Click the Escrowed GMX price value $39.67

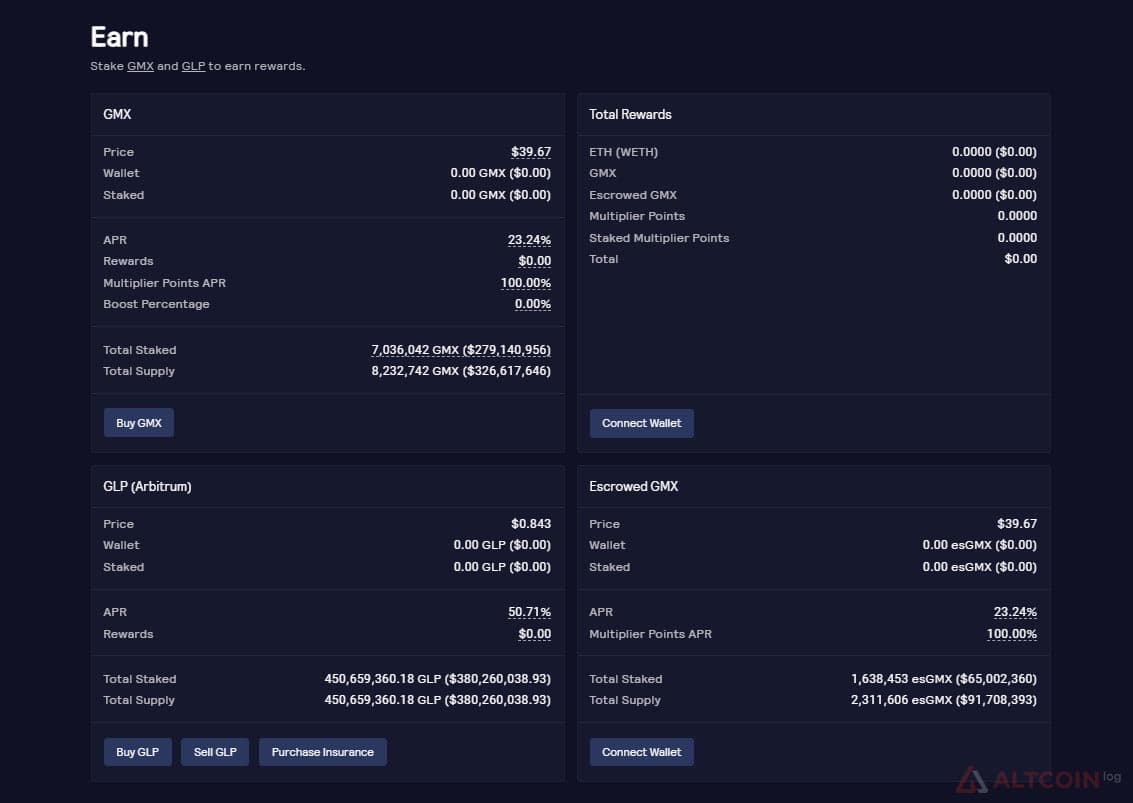pyautogui.click(x=1017, y=523)
